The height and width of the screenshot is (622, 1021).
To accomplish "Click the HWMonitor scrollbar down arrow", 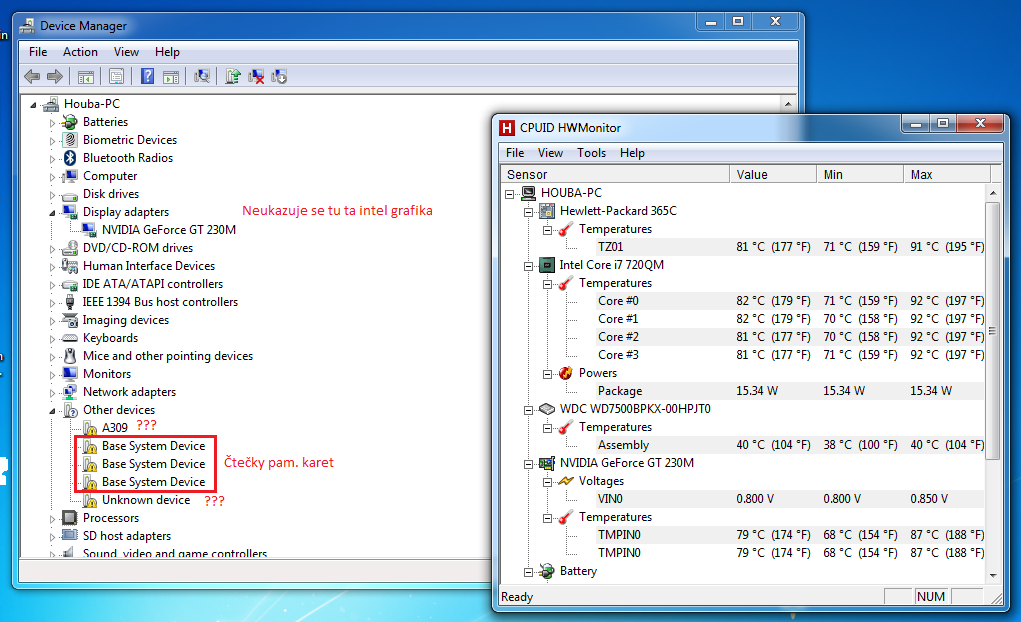I will pyautogui.click(x=993, y=576).
